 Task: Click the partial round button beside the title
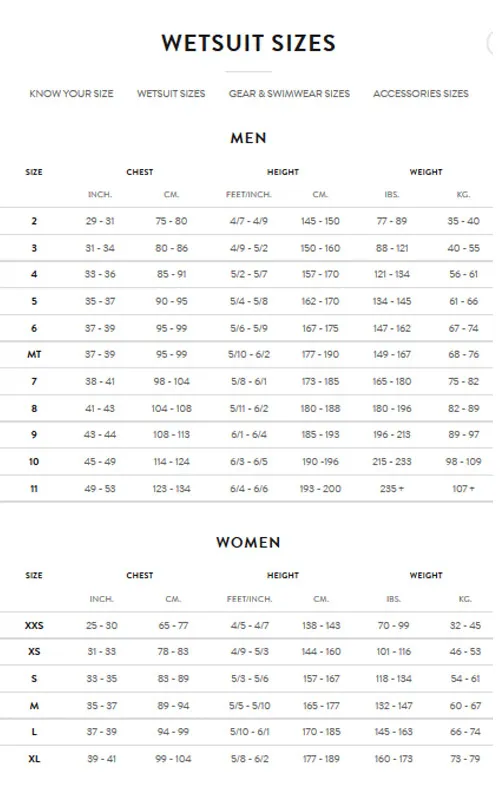(x=493, y=43)
